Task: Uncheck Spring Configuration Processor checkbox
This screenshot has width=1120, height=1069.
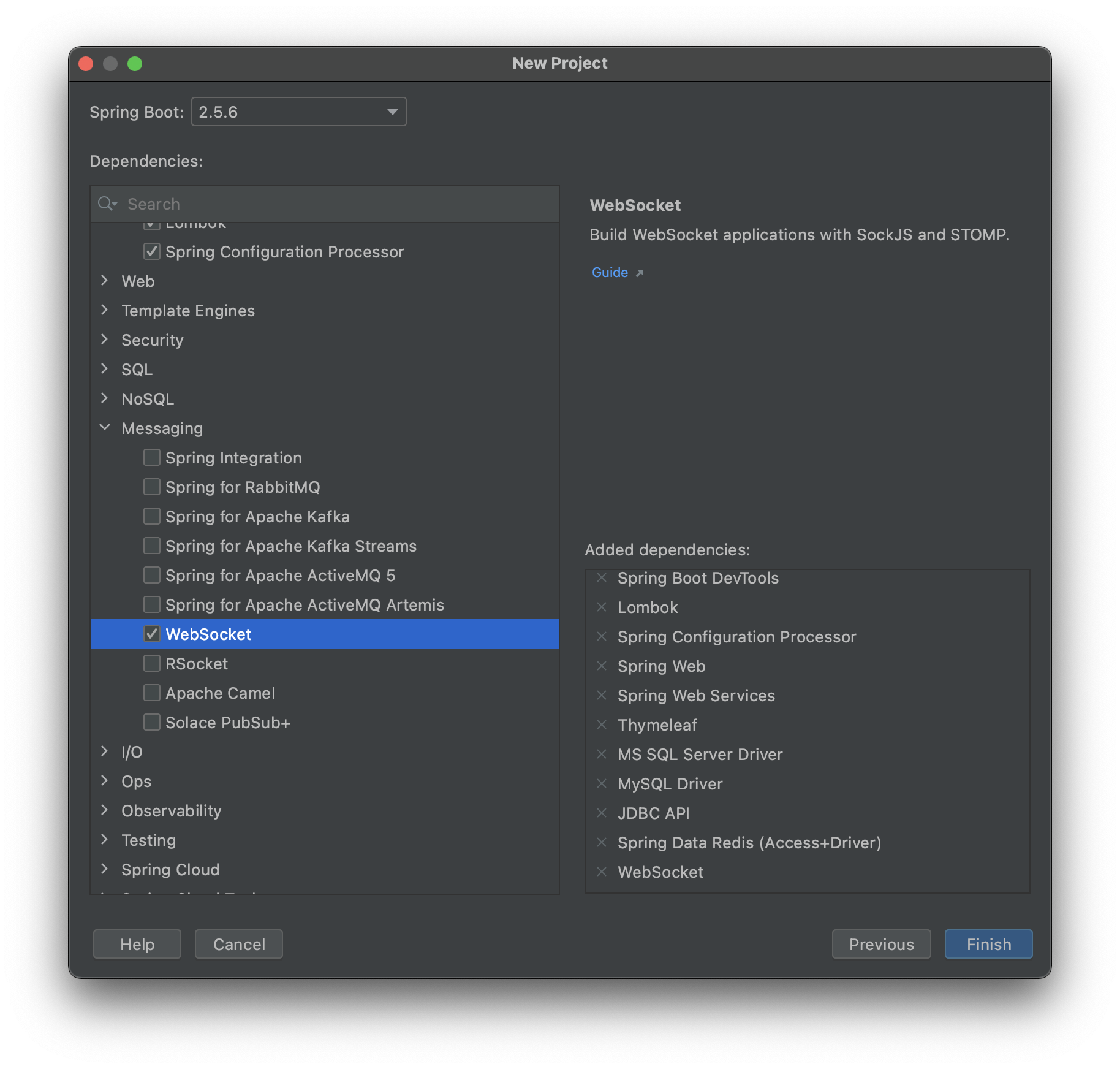Action: pos(151,251)
